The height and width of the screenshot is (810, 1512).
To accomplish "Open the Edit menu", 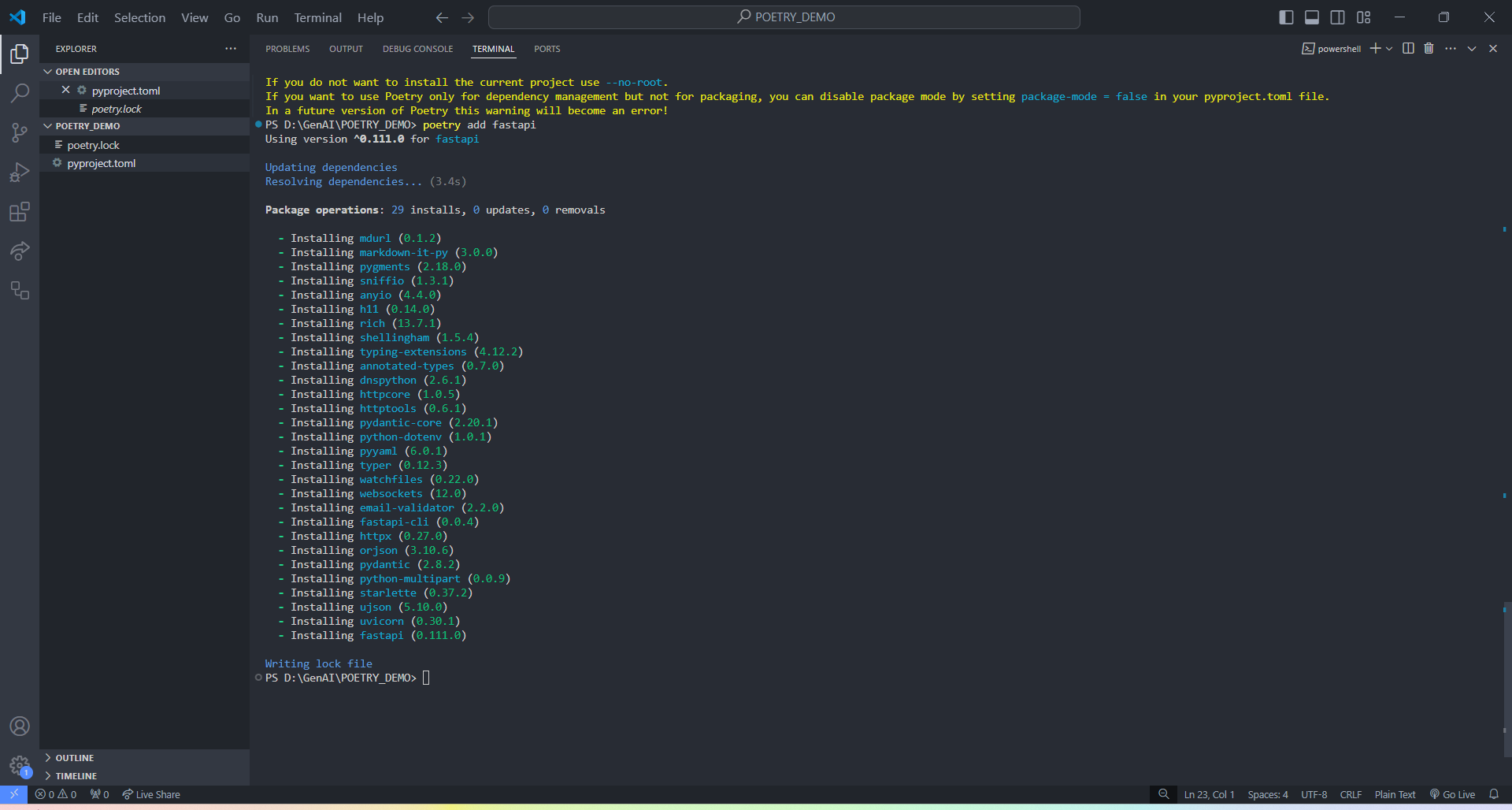I will coord(87,17).
